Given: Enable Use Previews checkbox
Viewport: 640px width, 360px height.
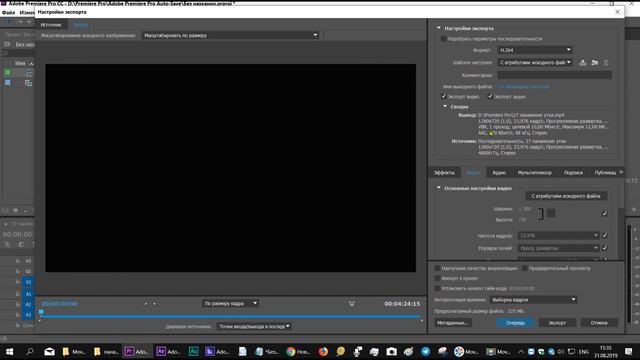Looking at the screenshot, I should (525, 268).
